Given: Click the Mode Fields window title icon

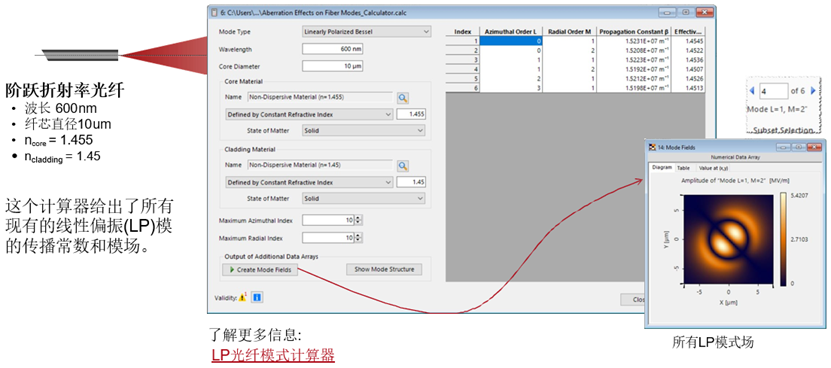Looking at the screenshot, I should click(x=652, y=147).
